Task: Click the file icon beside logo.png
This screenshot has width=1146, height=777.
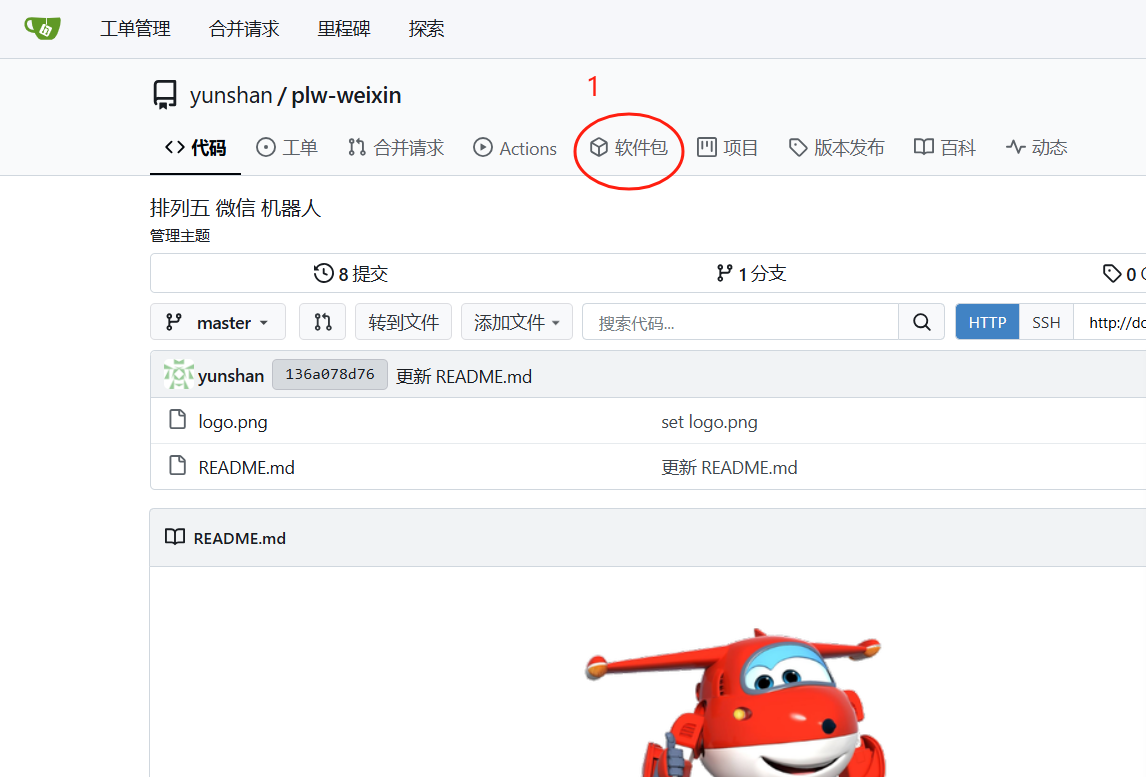Action: click(178, 420)
